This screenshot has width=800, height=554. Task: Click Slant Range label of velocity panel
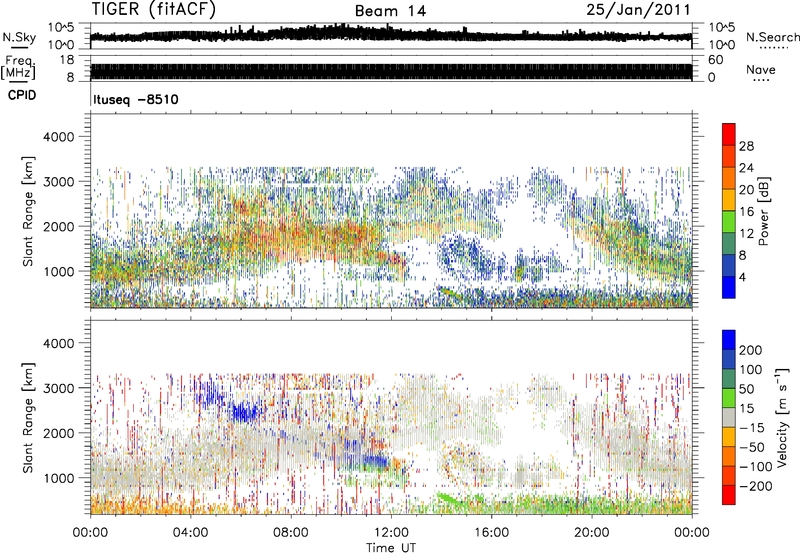click(x=28, y=418)
